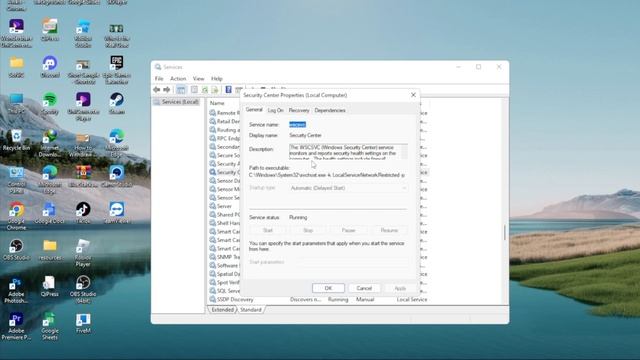This screenshot has height=360, width=640.
Task: Open View menu in Services
Action: pyautogui.click(x=198, y=78)
